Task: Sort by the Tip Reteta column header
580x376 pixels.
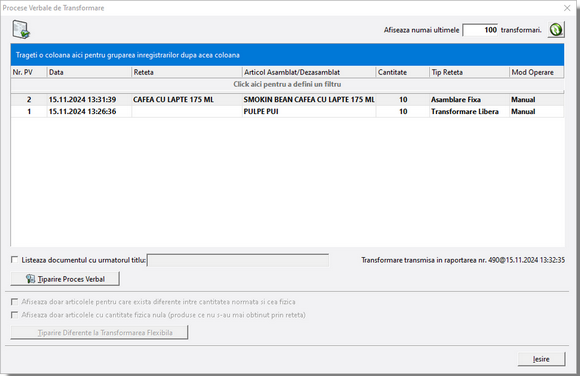Action: [469, 72]
